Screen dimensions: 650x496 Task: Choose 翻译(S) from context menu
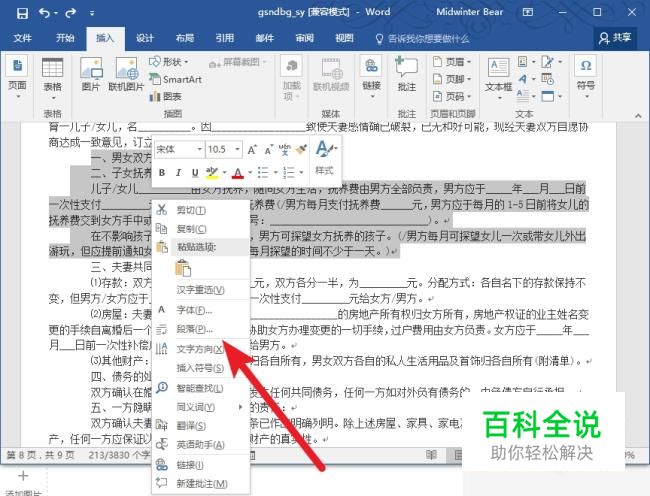(x=201, y=426)
